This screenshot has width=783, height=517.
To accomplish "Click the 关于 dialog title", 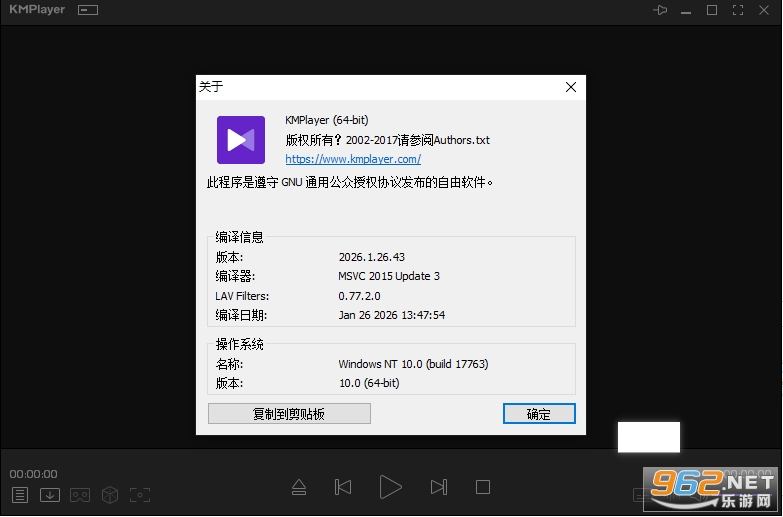I will 211,86.
